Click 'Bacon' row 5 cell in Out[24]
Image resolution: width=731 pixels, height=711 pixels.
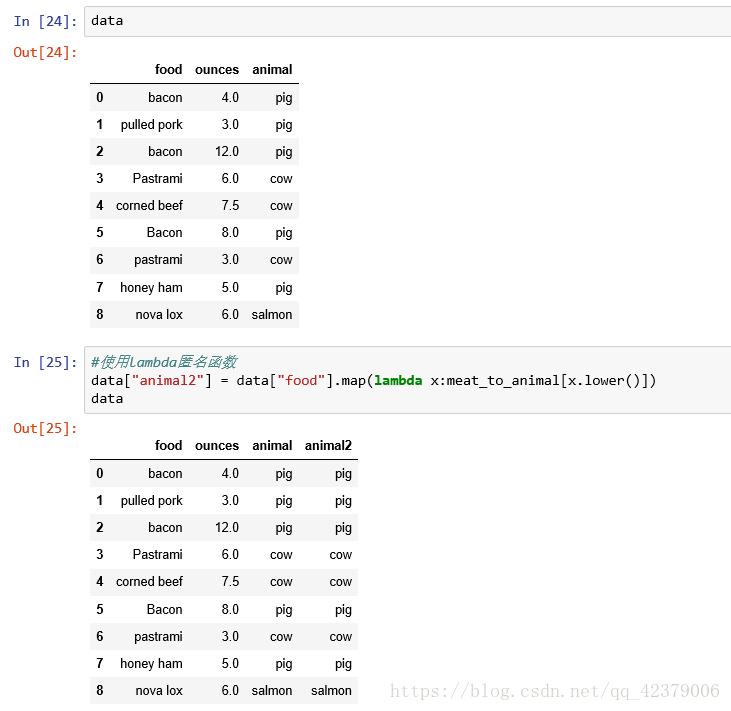pyautogui.click(x=164, y=233)
